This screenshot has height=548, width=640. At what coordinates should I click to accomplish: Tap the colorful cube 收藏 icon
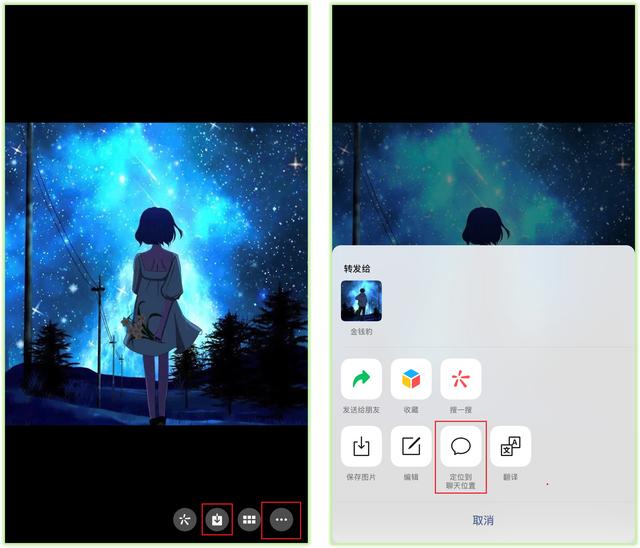411,379
